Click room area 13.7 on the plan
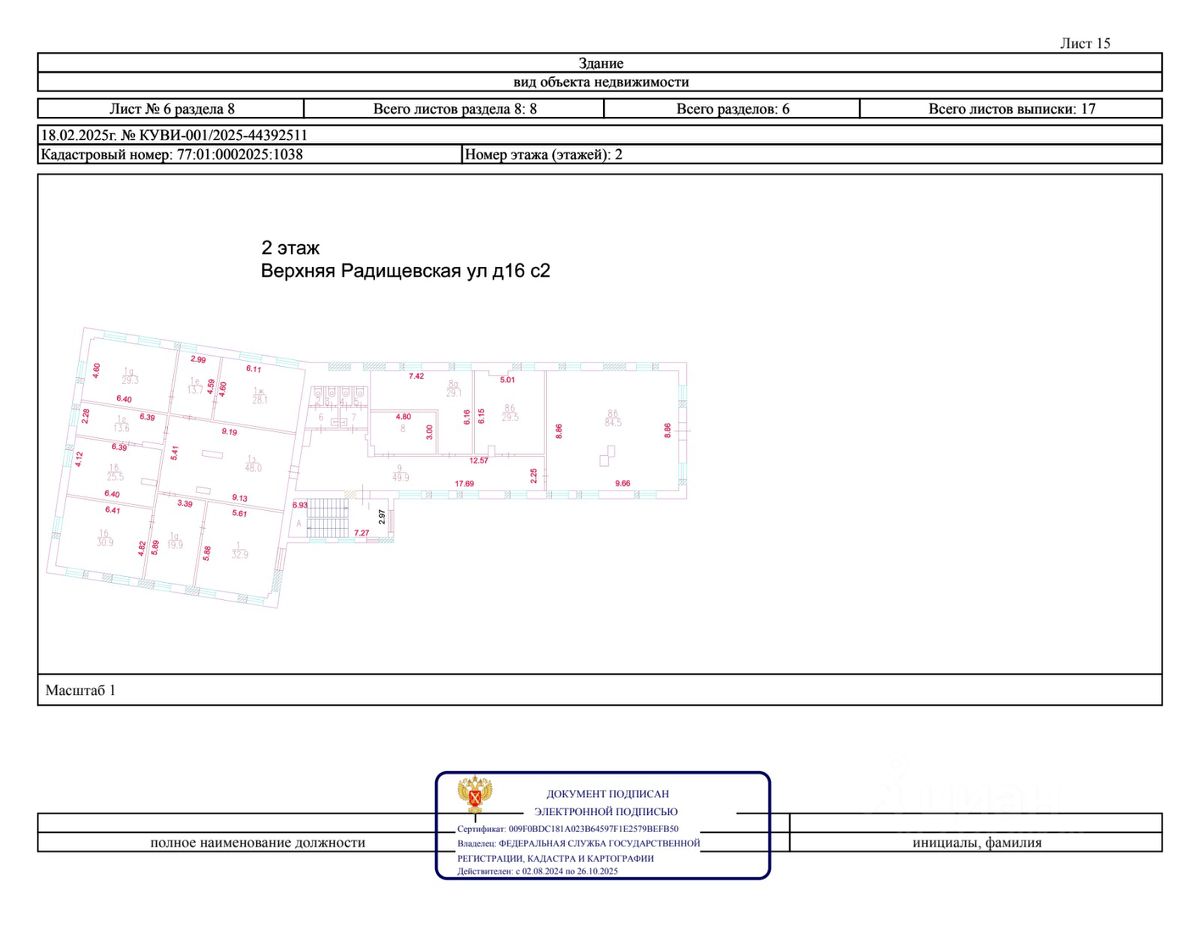 coord(195,390)
